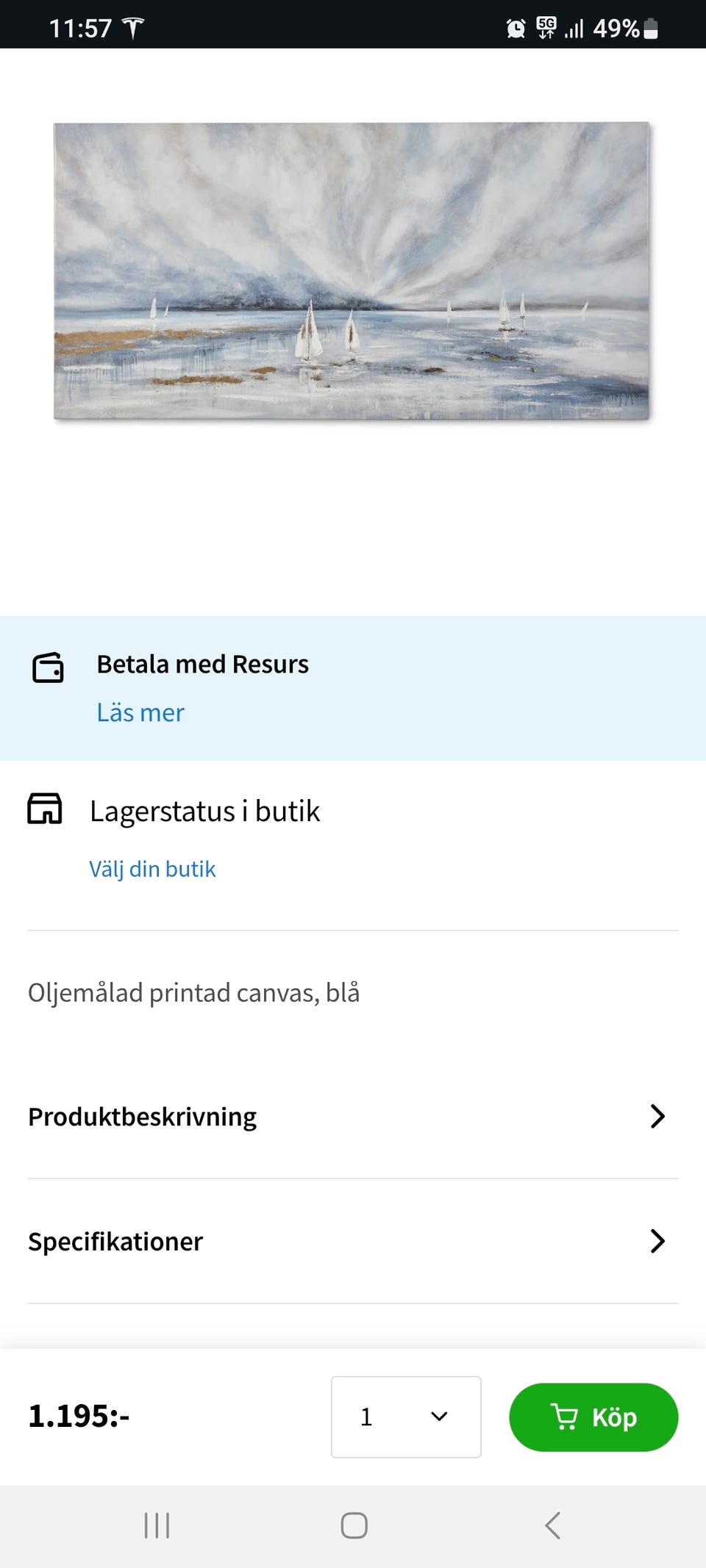This screenshot has width=706, height=1568.
Task: Tap the wallet icon beside Betala med Resurs
Action: (x=48, y=667)
